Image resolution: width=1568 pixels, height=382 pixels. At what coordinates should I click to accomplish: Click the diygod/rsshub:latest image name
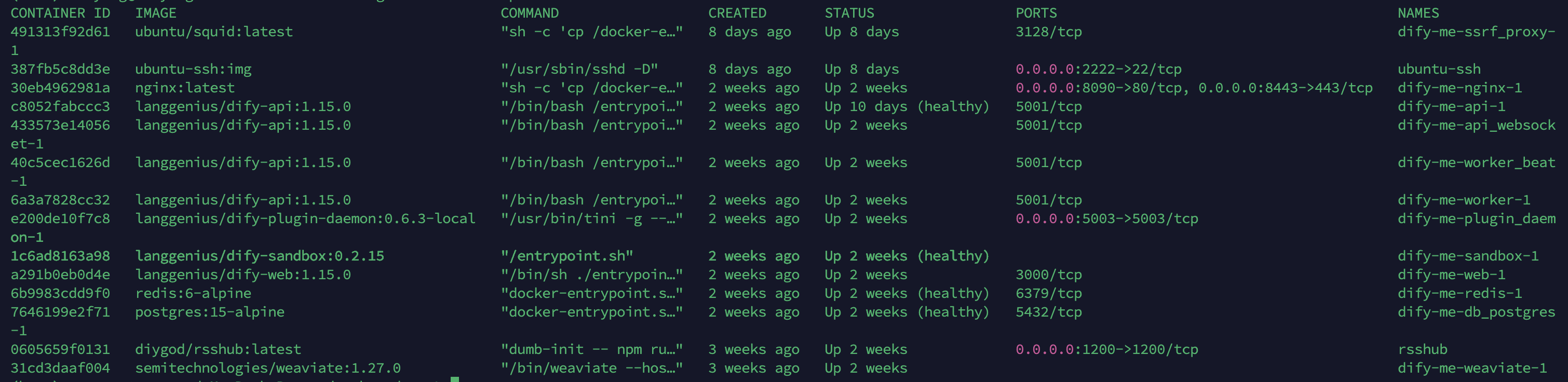pos(218,349)
